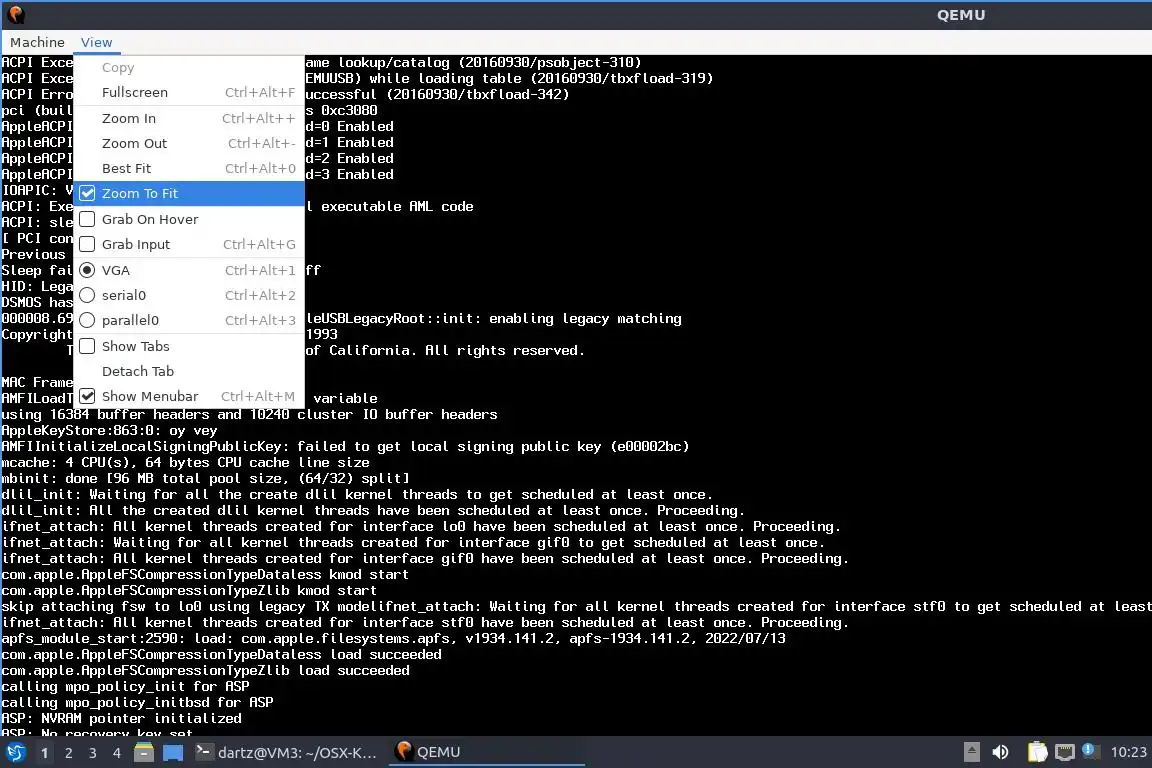Switch to workspace 3
1152x768 pixels.
coord(93,753)
